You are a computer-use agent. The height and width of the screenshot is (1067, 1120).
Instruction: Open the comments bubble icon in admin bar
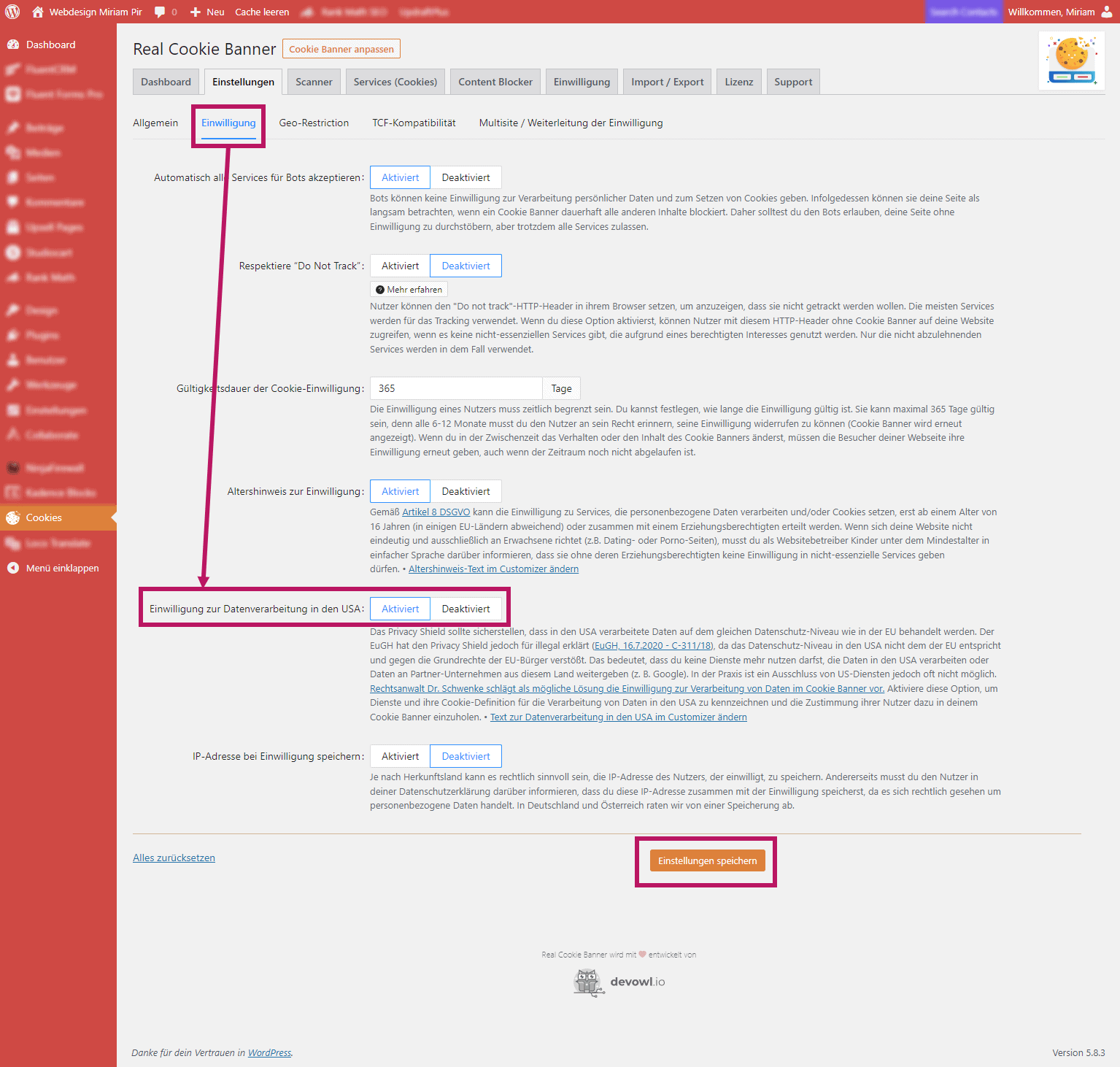(x=160, y=12)
